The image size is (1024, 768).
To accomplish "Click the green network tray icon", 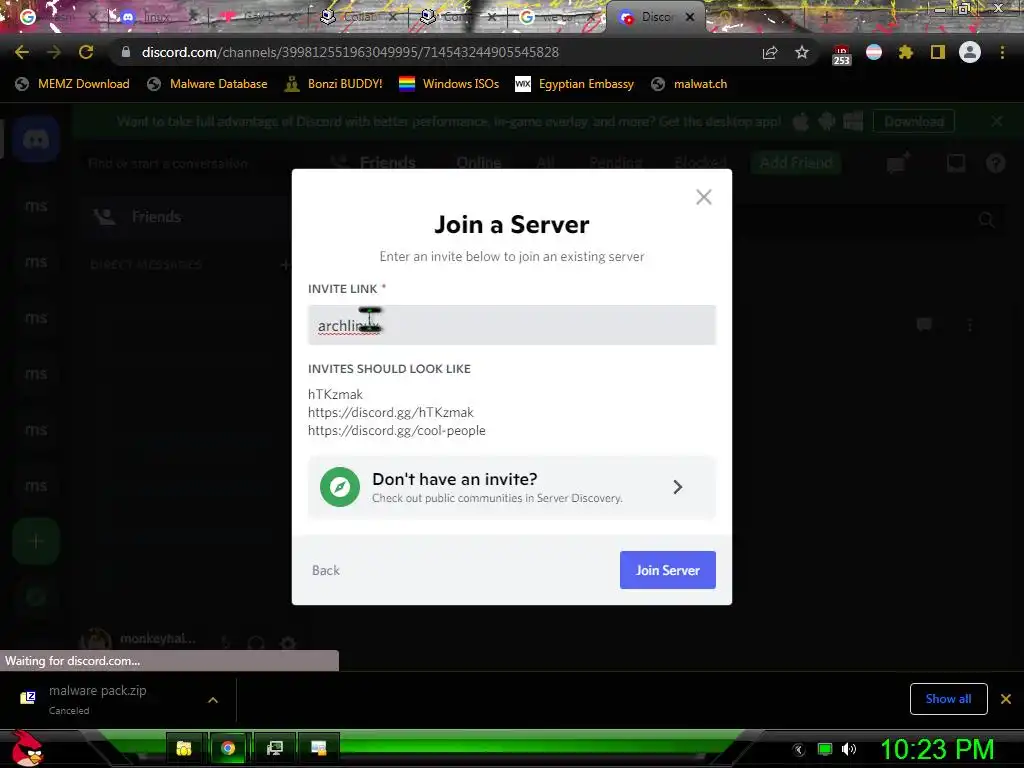I will (x=825, y=749).
